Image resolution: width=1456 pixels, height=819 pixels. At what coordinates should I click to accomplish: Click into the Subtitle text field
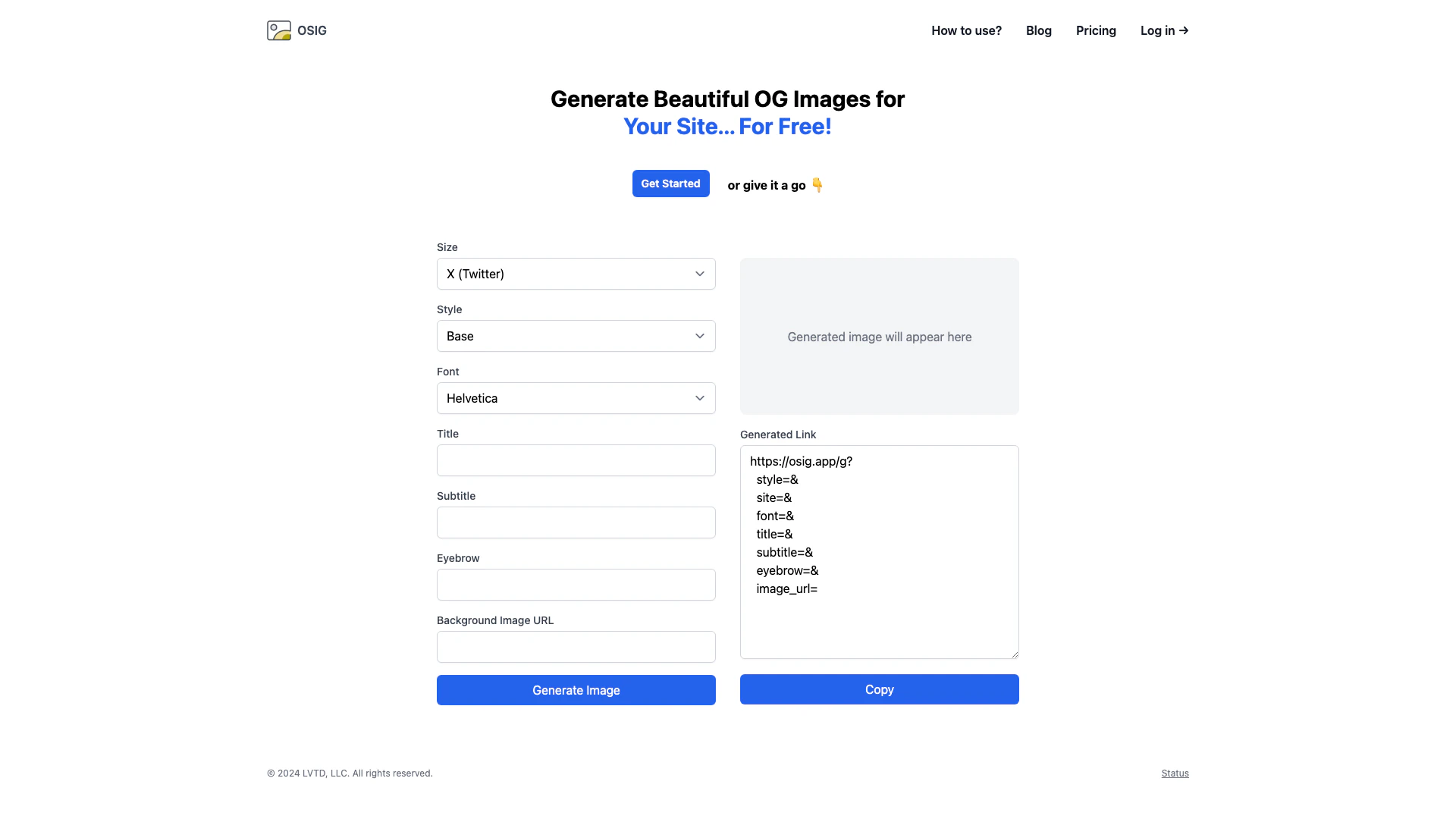[576, 522]
